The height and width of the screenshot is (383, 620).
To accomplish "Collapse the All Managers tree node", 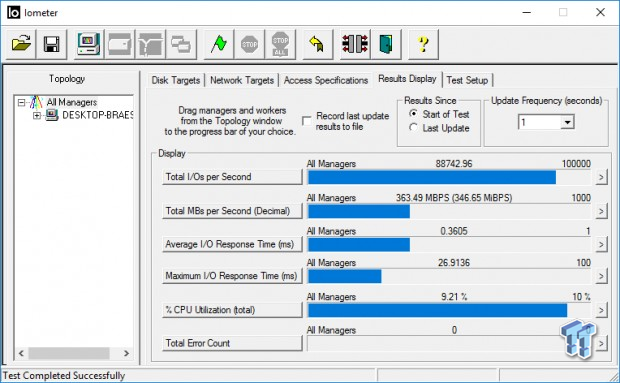I will tap(21, 103).
